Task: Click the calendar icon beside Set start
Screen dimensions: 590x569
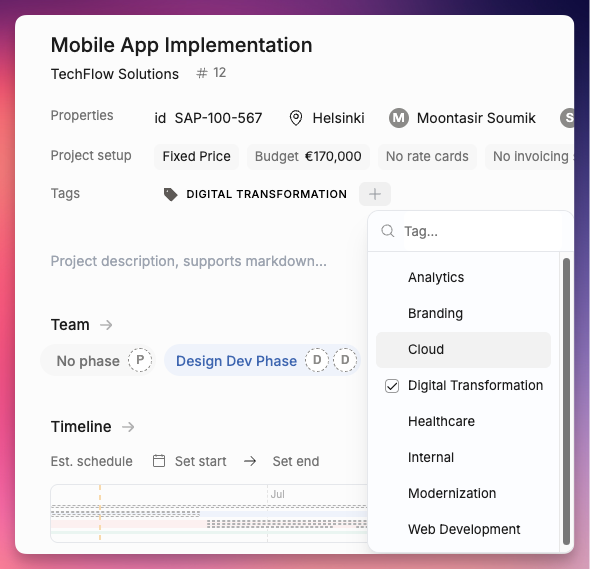Action: pyautogui.click(x=159, y=461)
